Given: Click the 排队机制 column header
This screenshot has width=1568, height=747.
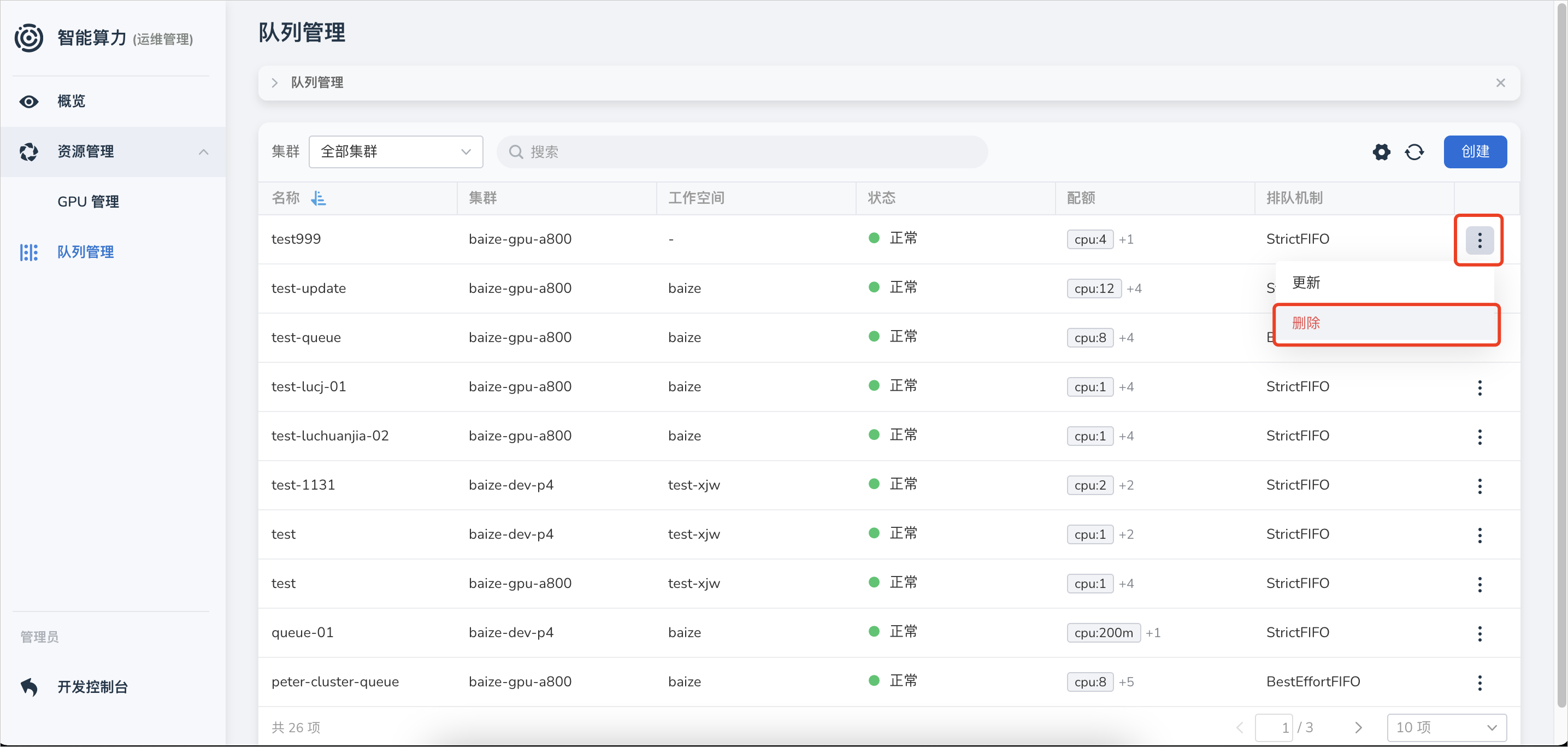Looking at the screenshot, I should tap(1294, 198).
